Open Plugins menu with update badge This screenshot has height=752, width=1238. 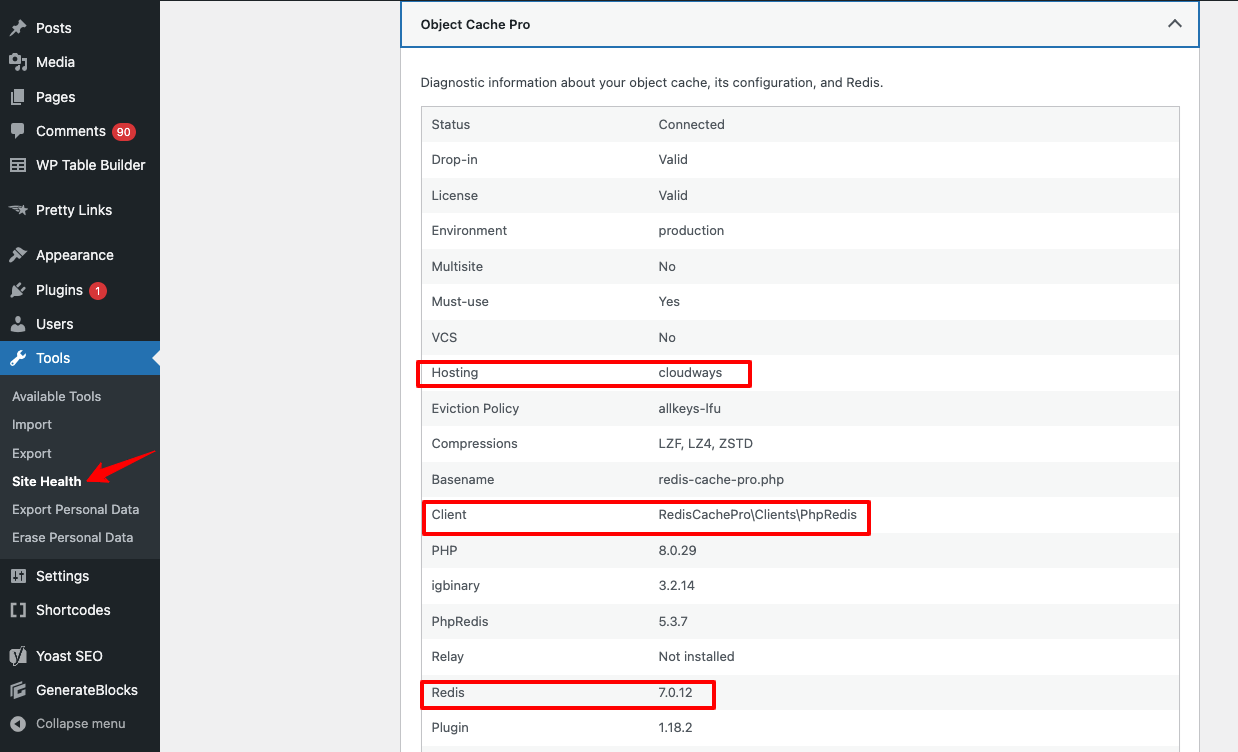point(80,290)
